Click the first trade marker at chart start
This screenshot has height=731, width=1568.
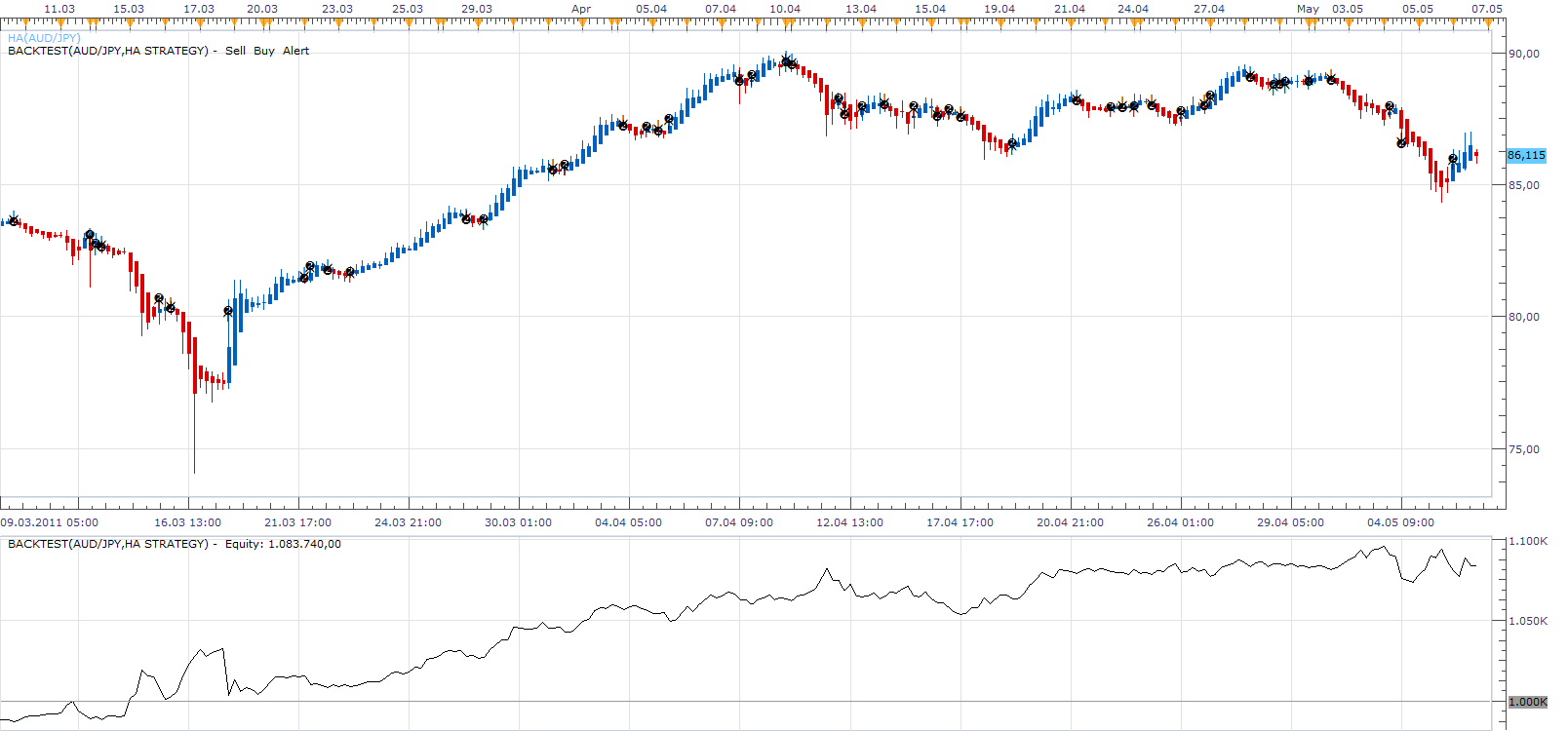pos(13,219)
